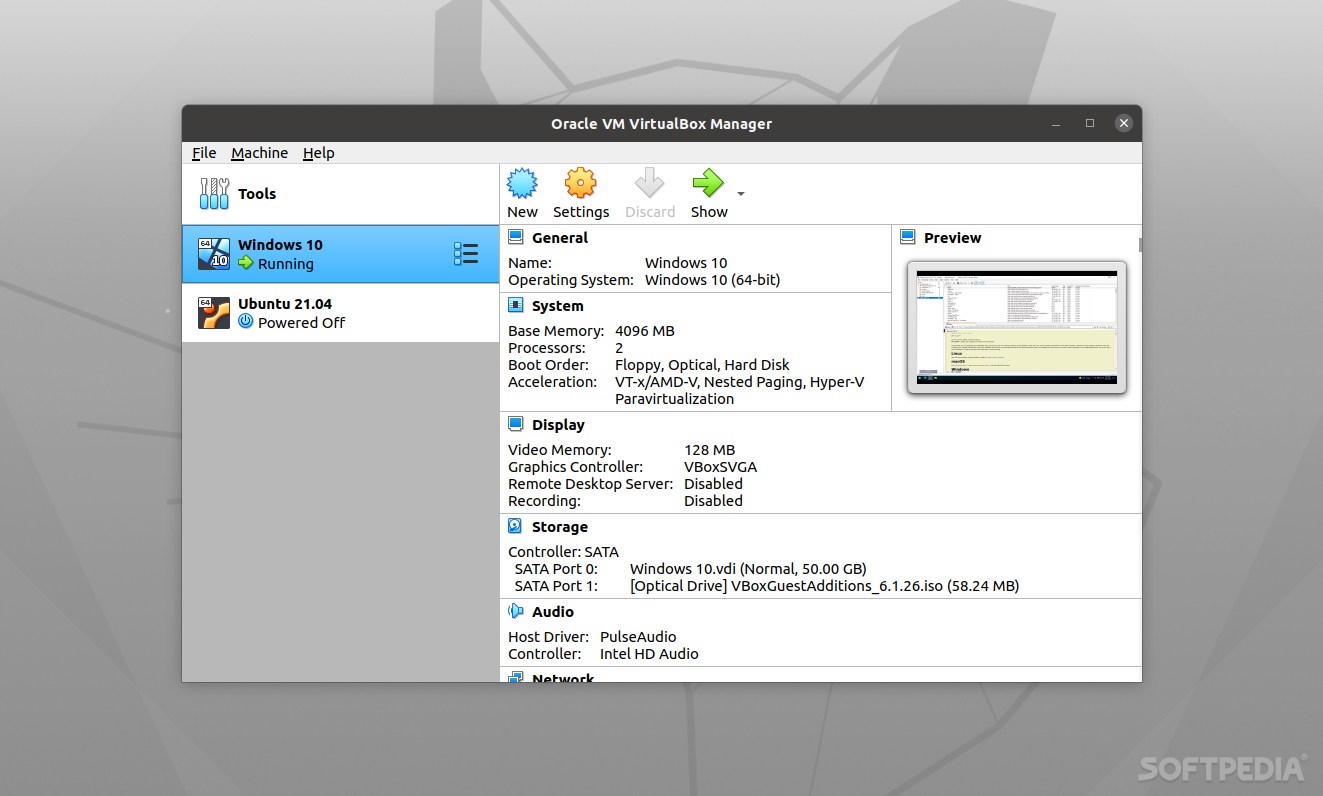Click the Display section icon
This screenshot has height=796, width=1323.
[516, 424]
